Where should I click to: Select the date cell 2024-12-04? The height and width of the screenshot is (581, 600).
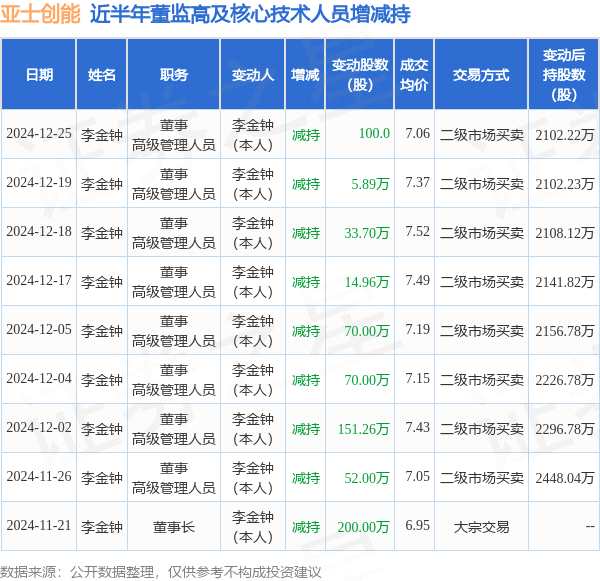tap(39, 379)
